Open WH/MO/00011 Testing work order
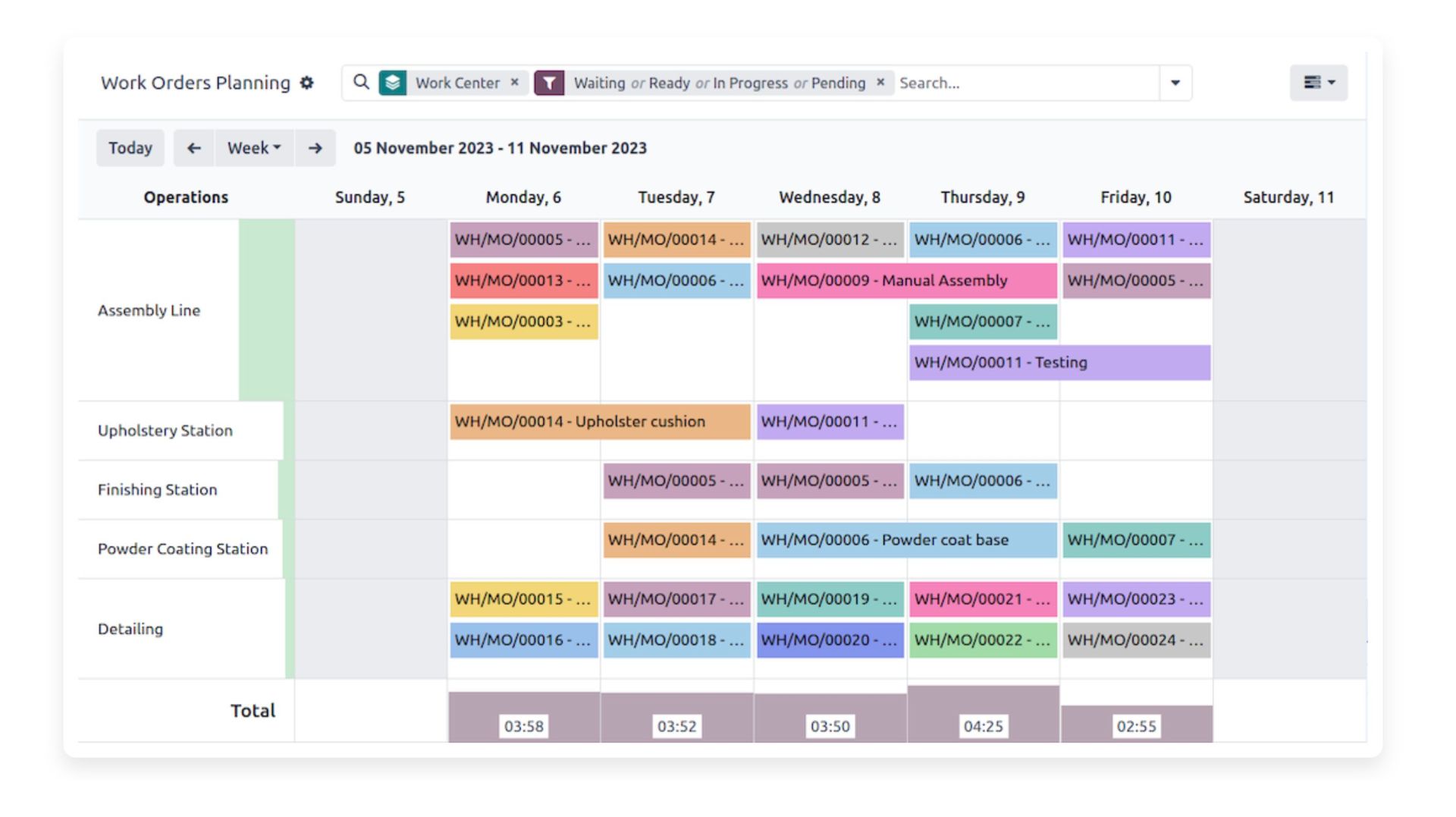 pos(1059,363)
